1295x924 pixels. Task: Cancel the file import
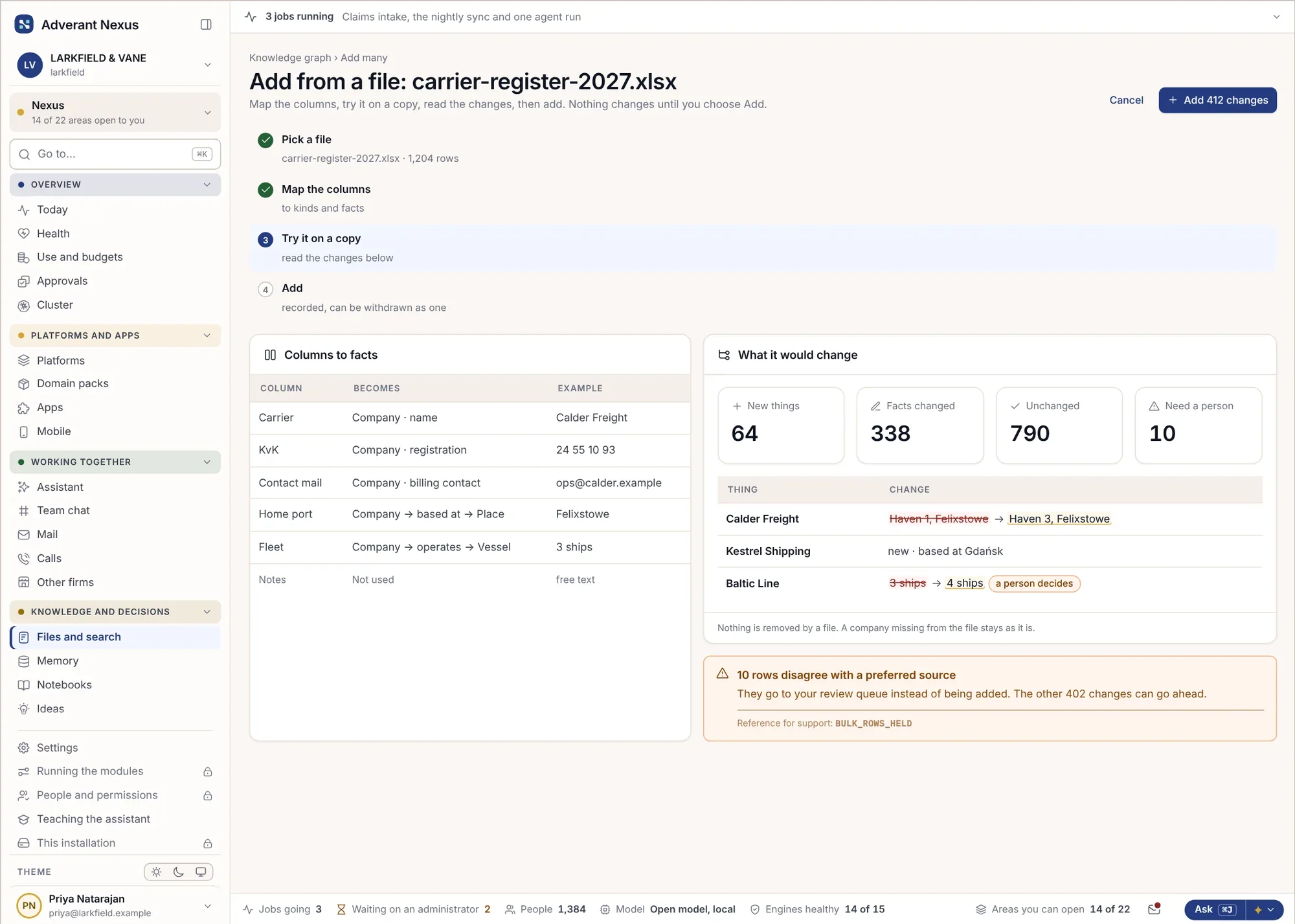[1126, 100]
